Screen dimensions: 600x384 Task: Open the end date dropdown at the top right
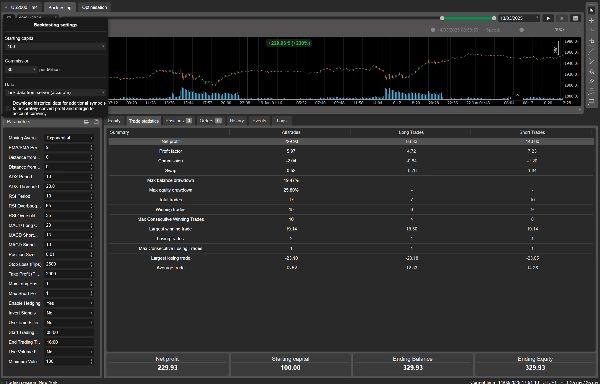click(x=519, y=18)
